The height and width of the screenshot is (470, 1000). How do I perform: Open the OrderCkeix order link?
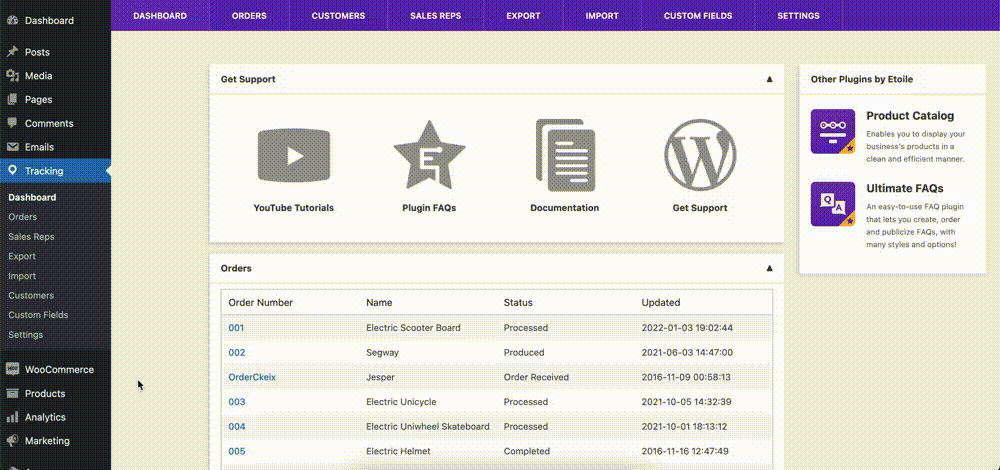pos(252,378)
